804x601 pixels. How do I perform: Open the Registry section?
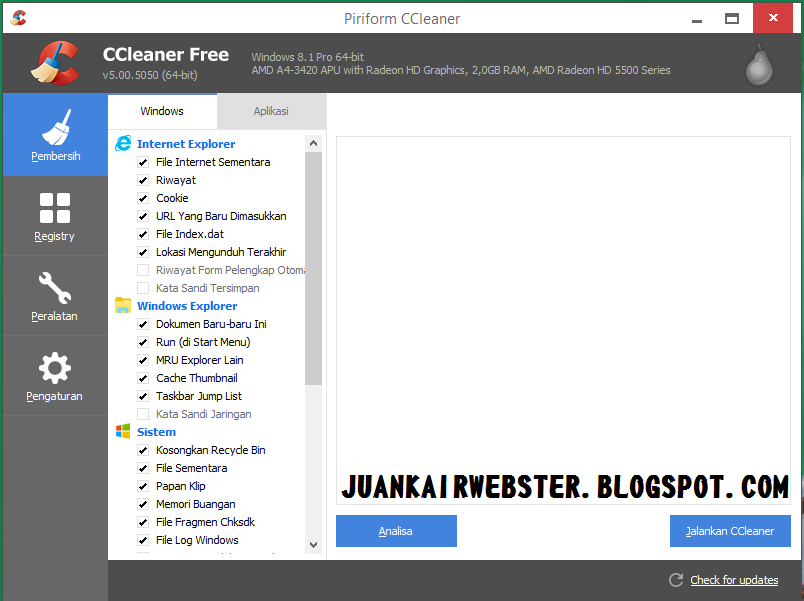(x=55, y=216)
